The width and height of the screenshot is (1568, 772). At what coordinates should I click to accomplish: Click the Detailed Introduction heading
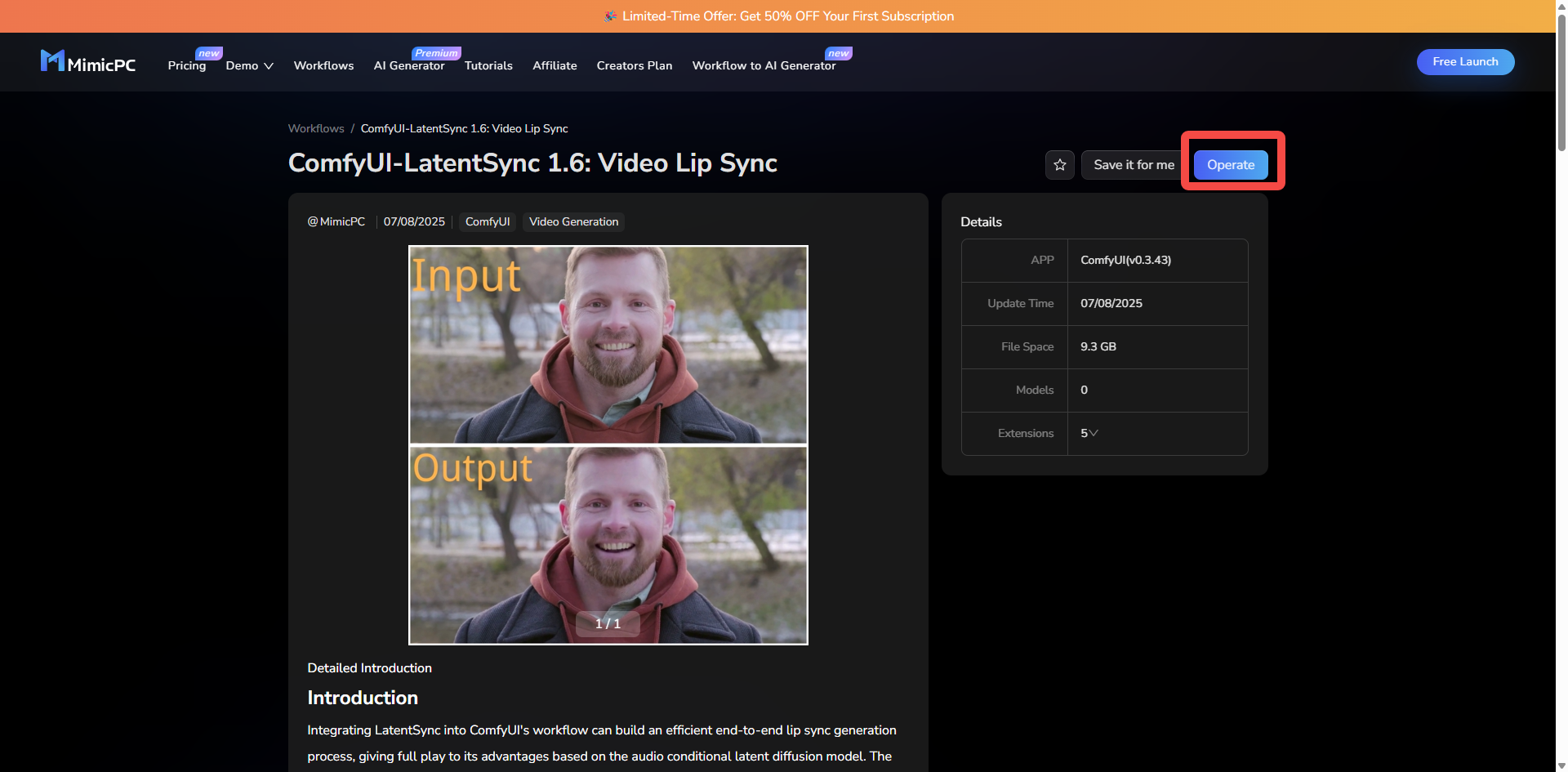369,667
